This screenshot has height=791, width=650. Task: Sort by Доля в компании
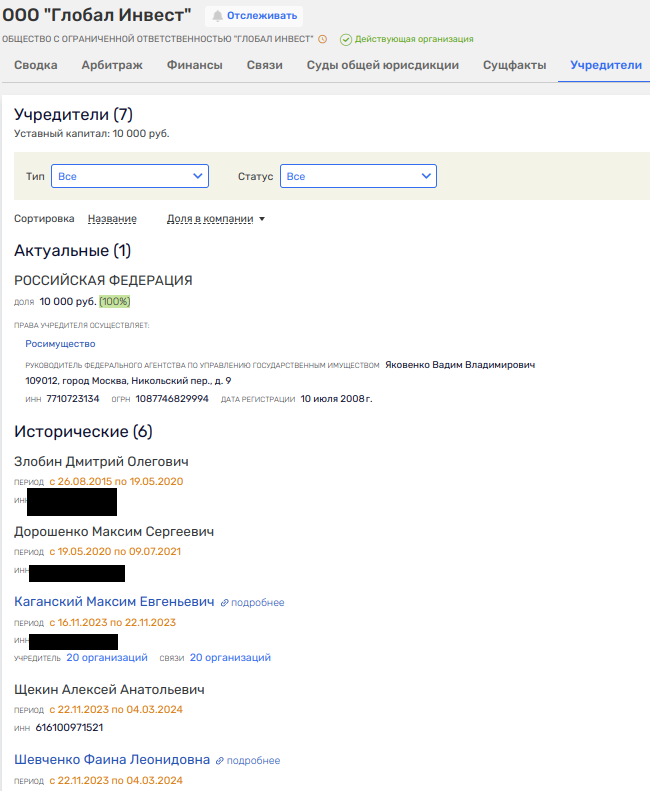point(210,219)
